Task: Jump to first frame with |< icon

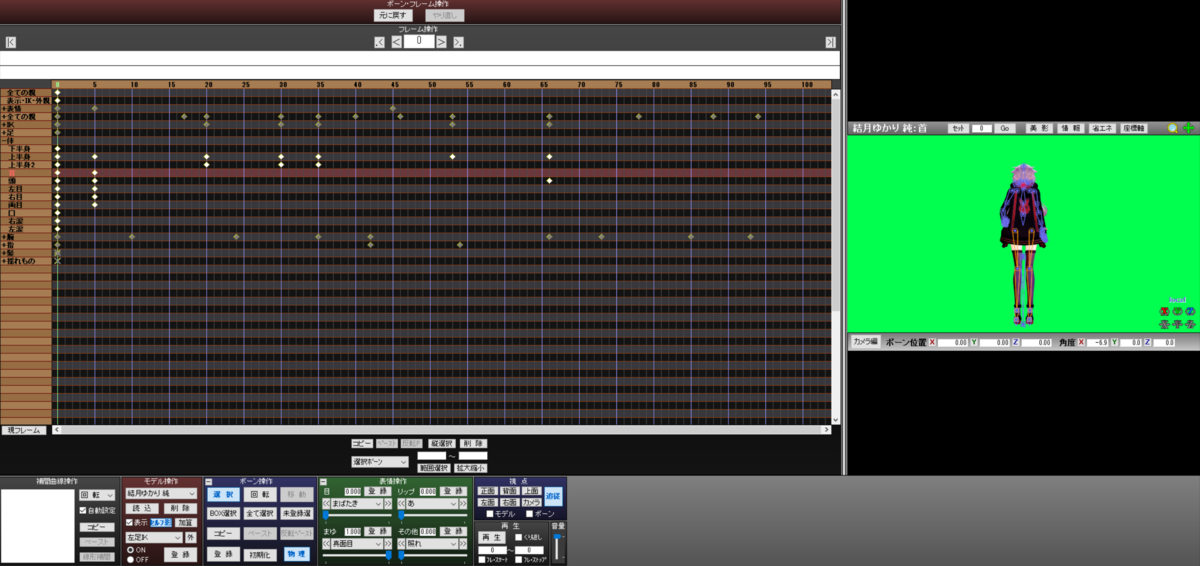Action: 10,42
